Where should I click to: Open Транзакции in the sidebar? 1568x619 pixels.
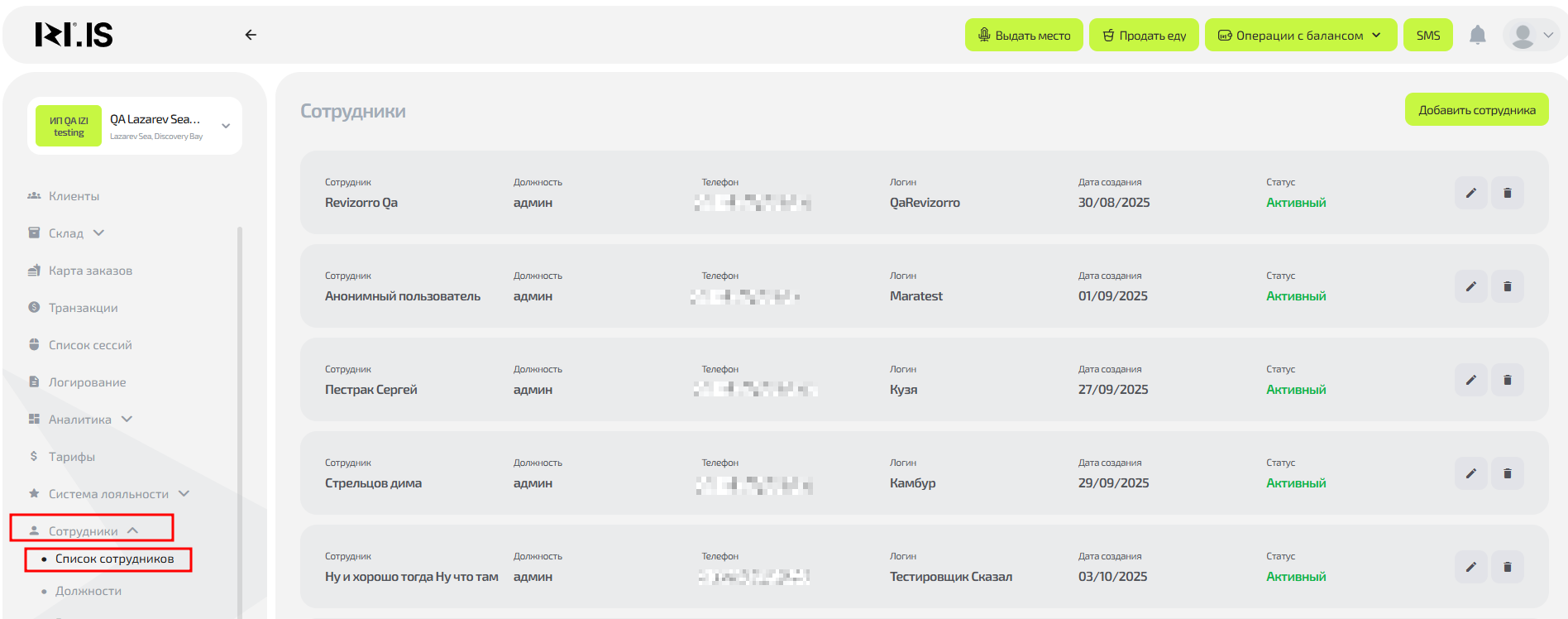(x=83, y=308)
